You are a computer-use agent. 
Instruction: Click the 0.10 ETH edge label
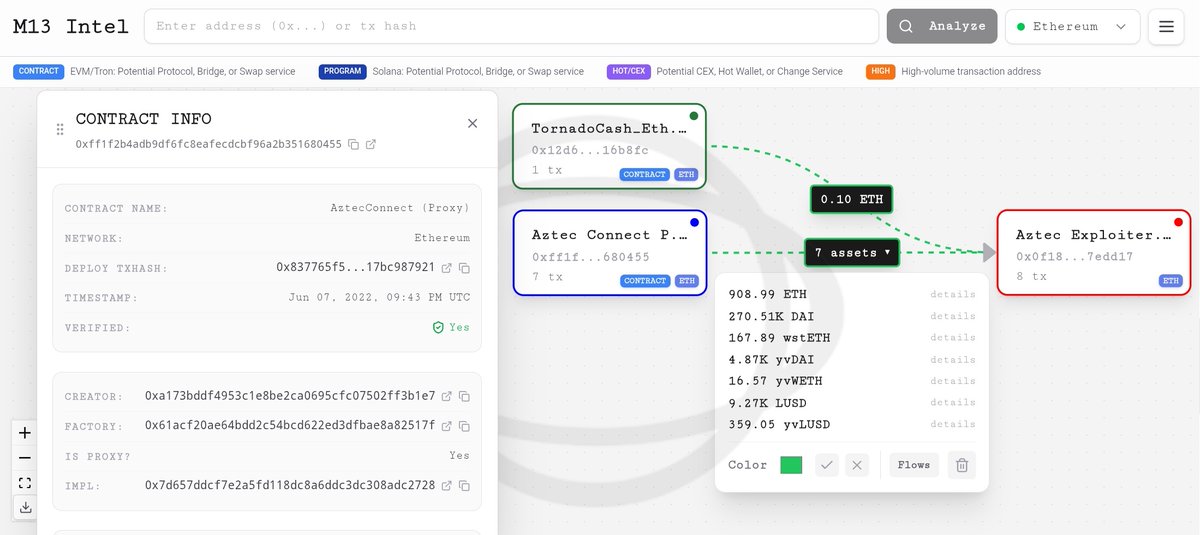pyautogui.click(x=851, y=199)
